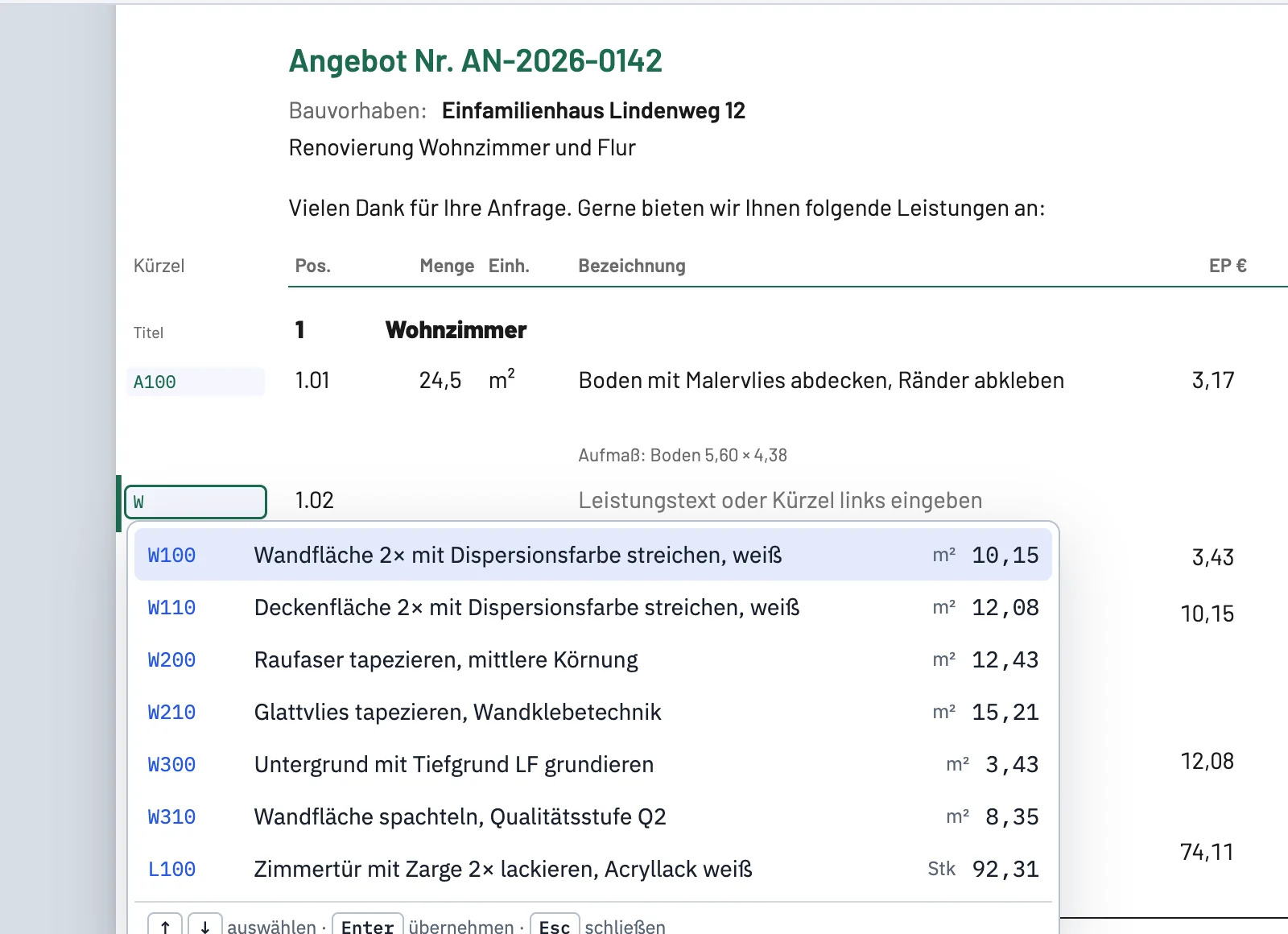This screenshot has height=934, width=1288.
Task: Focus the Kürzel input containing W
Action: point(196,502)
